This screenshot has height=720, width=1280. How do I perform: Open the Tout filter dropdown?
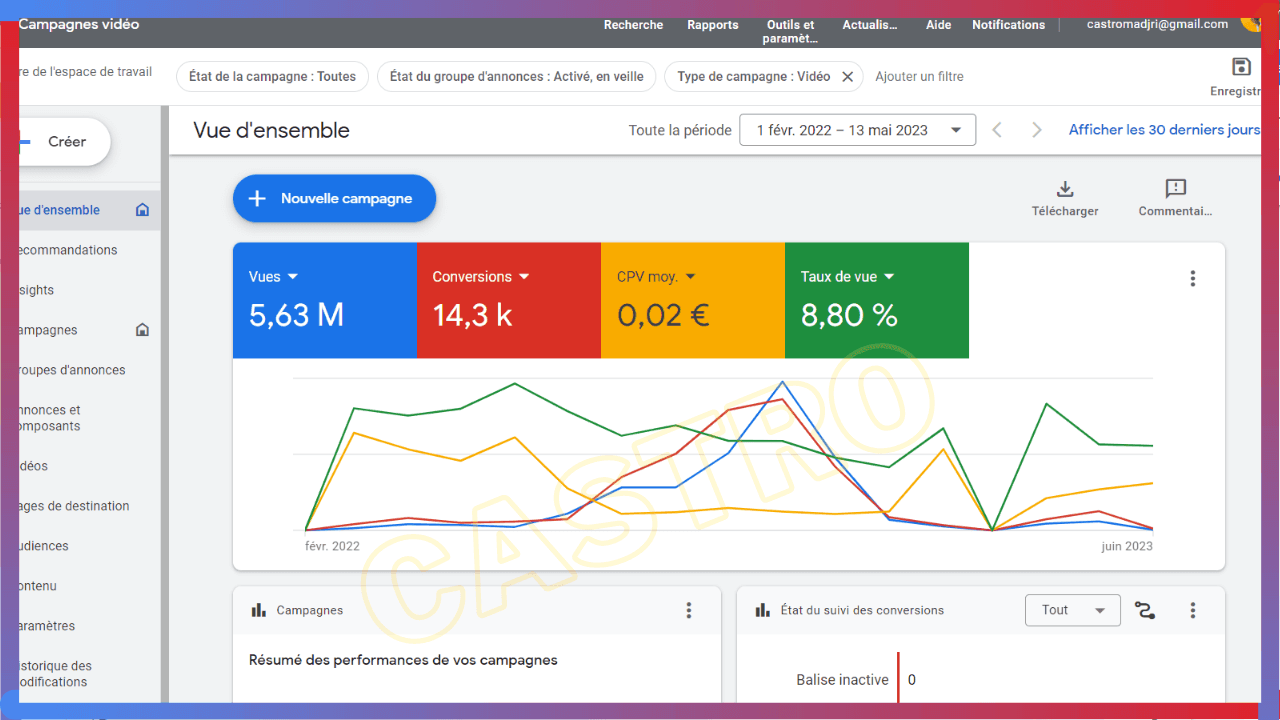(1072, 610)
